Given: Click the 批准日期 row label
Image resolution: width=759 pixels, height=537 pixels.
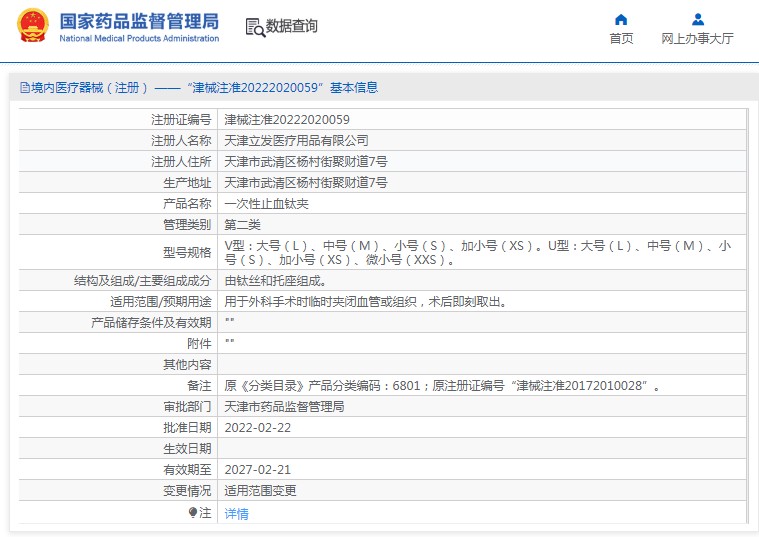Looking at the screenshot, I should coord(187,428).
